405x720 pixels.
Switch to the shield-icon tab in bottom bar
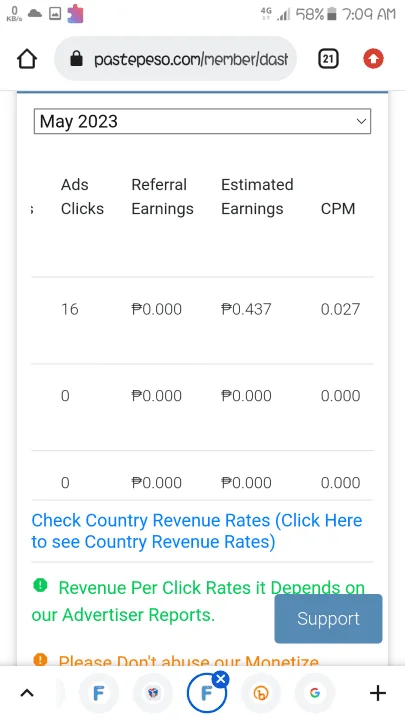coord(153,693)
